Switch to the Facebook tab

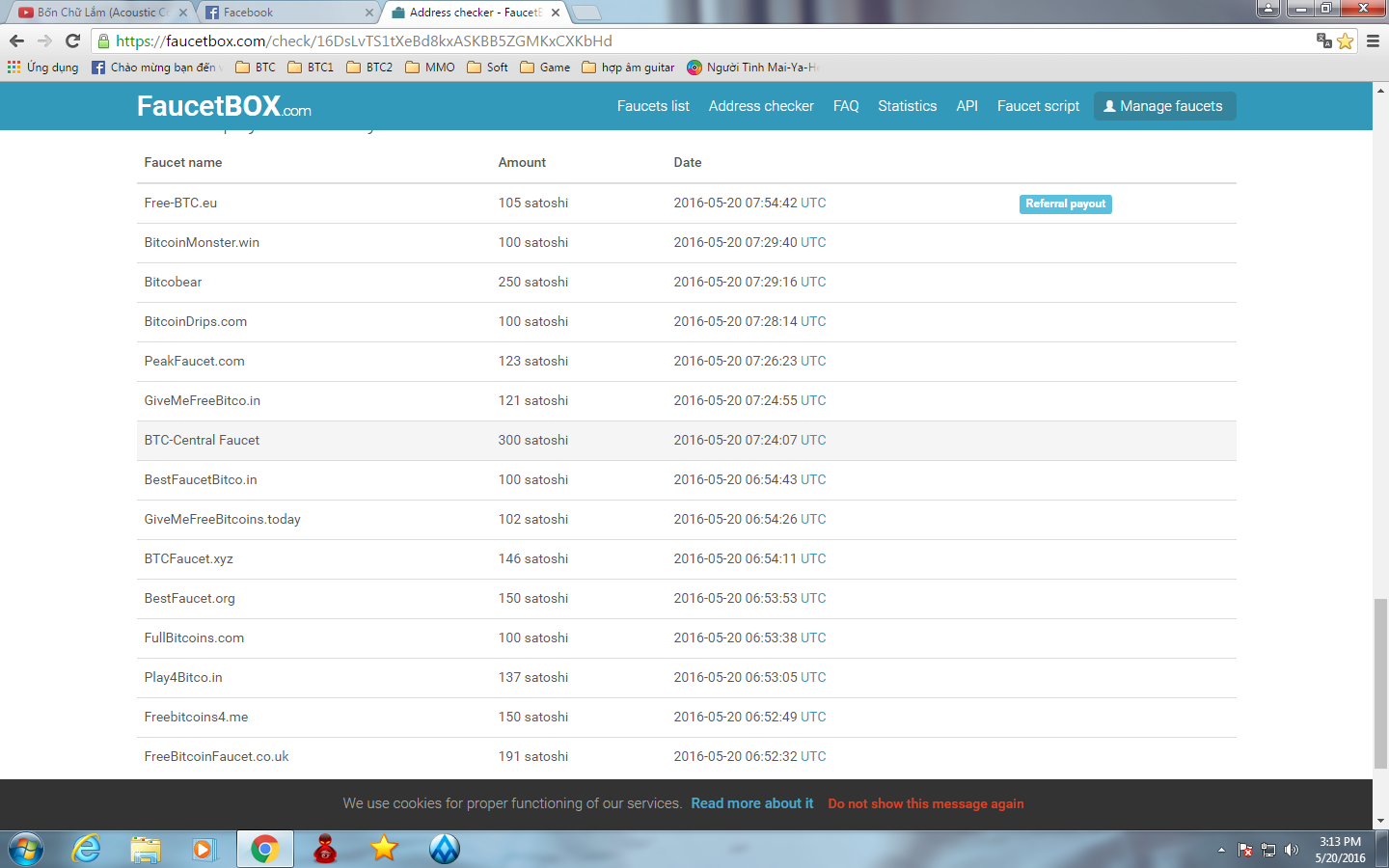pos(286,13)
